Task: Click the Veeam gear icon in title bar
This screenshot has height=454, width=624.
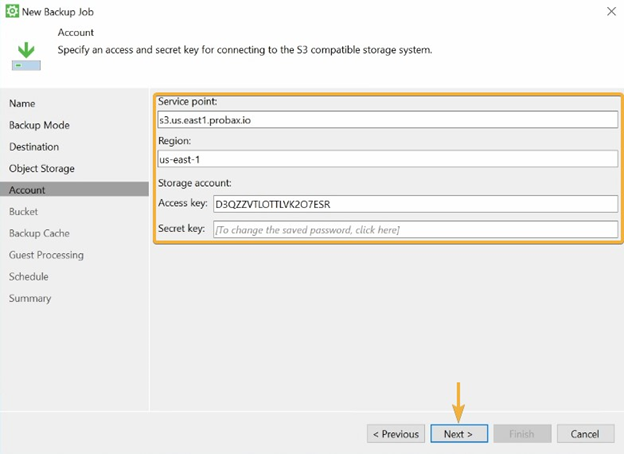Action: 12,11
